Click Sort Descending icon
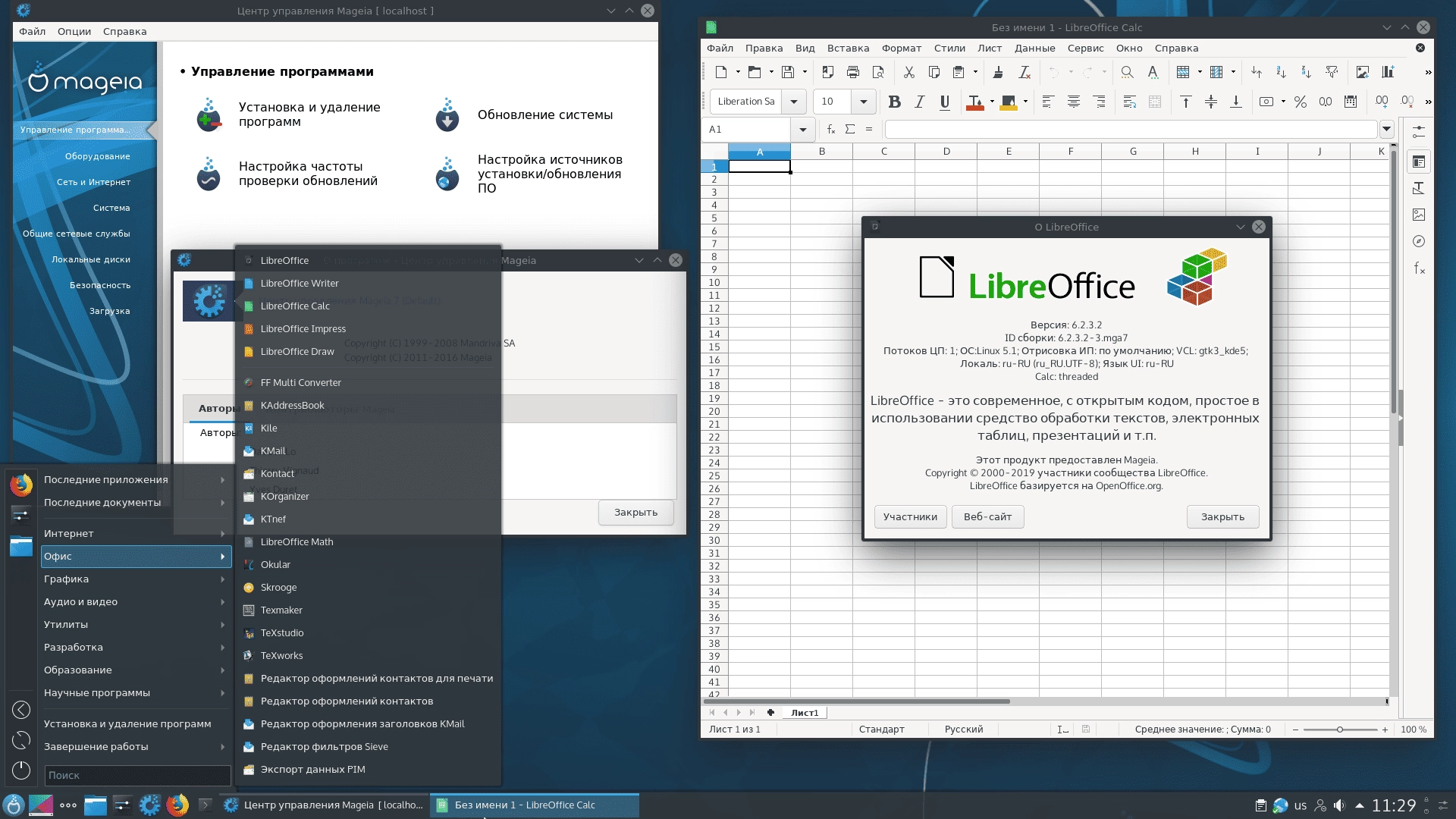The width and height of the screenshot is (1456, 819). 1306,72
